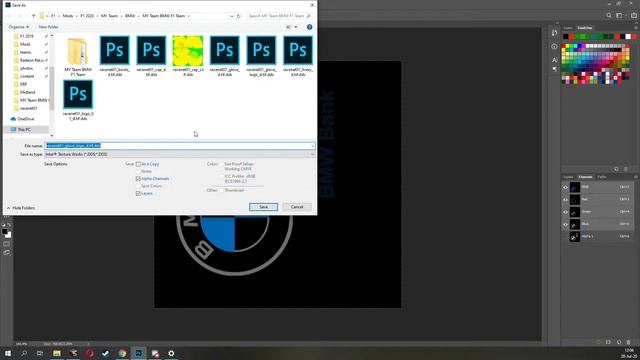Select the racenet01_cap_d.tif.dds file icon
640x360 pixels.
151,51
